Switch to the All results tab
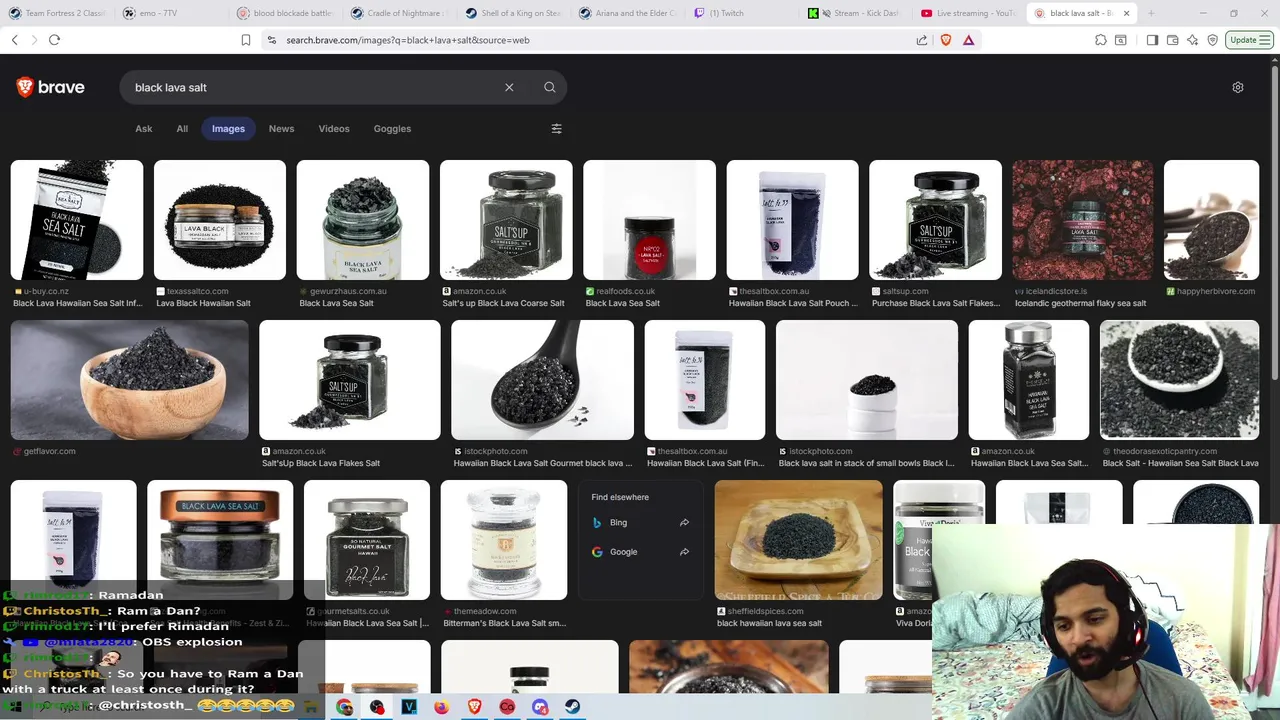 click(182, 128)
